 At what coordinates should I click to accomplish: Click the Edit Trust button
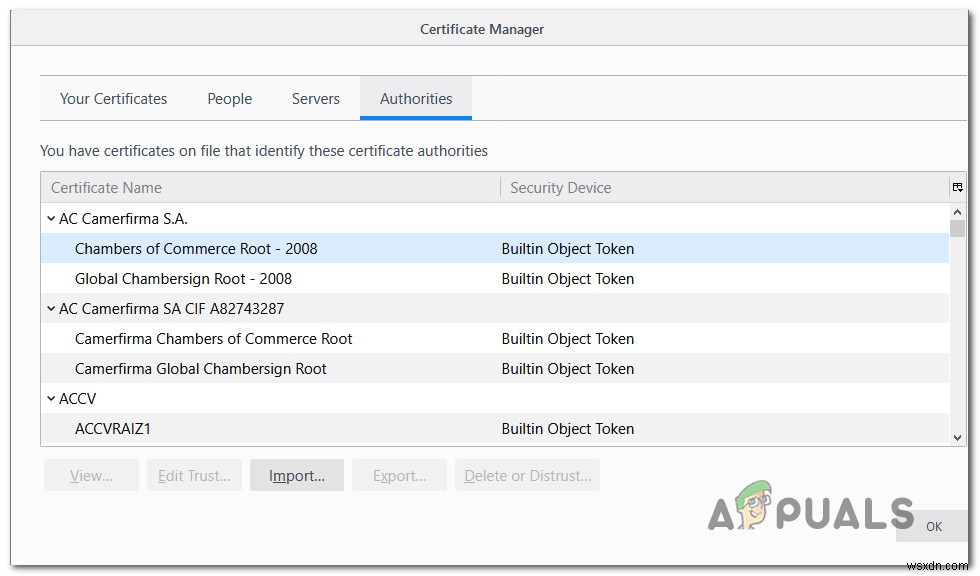click(x=194, y=475)
